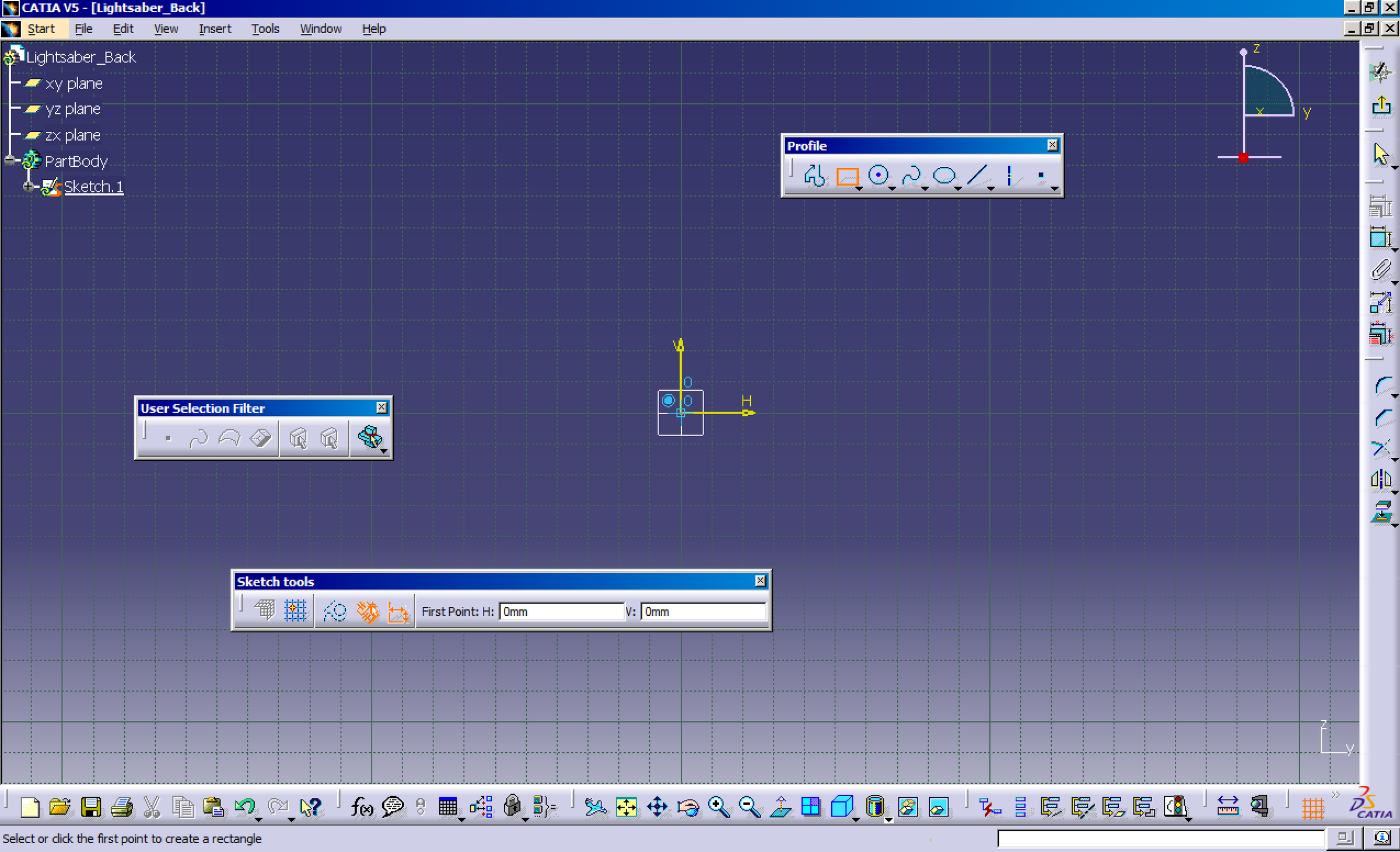Toggle Geometrical Constraints in Sketch tools
This screenshot has height=852, width=1400.
click(x=367, y=611)
